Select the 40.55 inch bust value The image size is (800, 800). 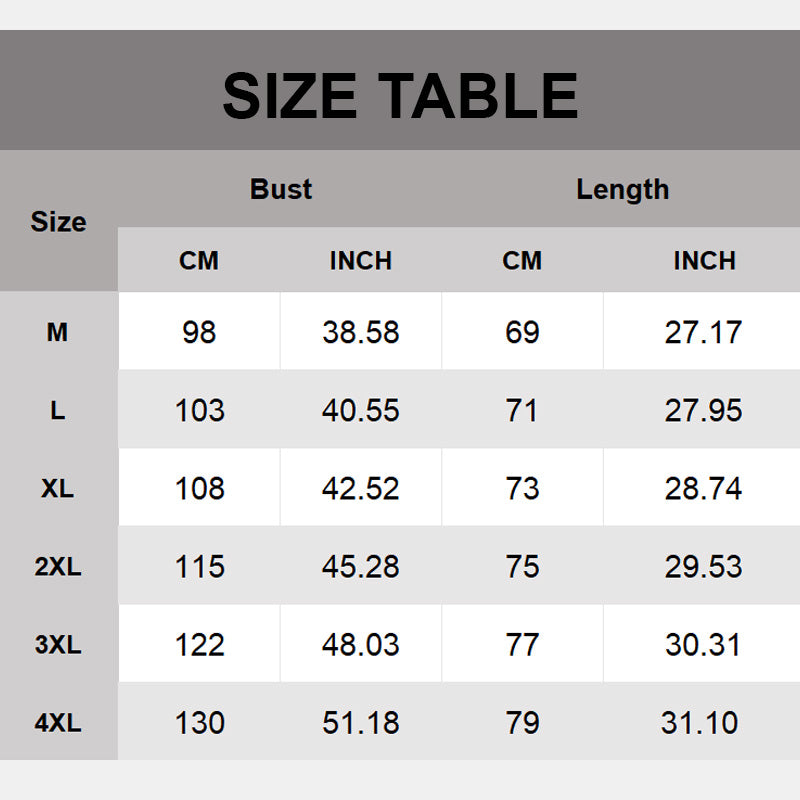coord(361,410)
